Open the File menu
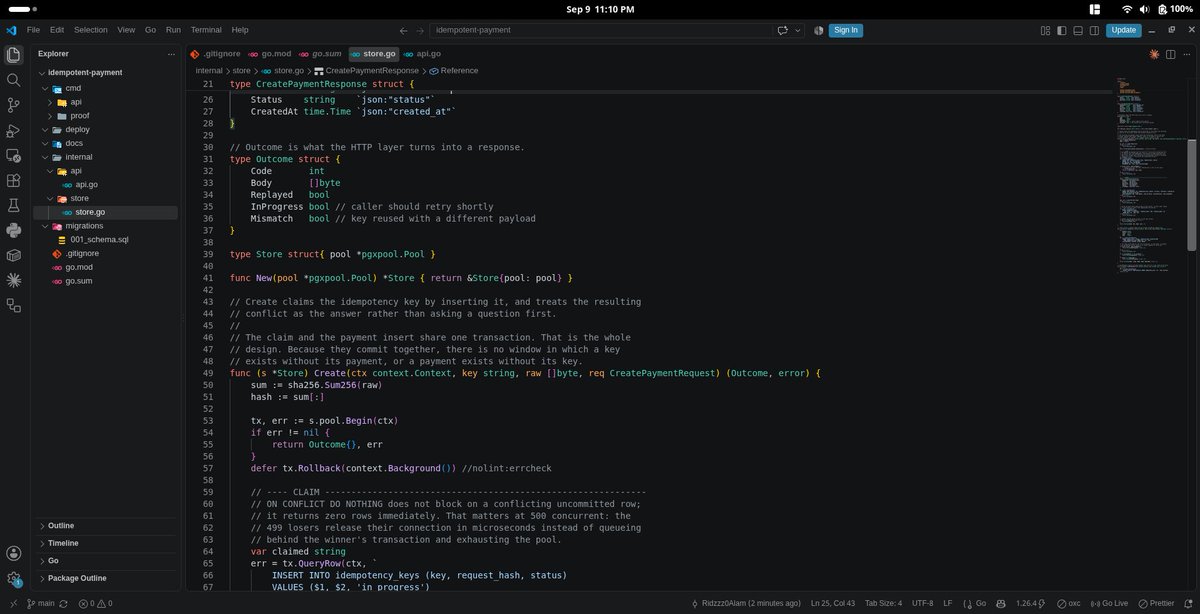This screenshot has width=1200, height=614. 33,30
